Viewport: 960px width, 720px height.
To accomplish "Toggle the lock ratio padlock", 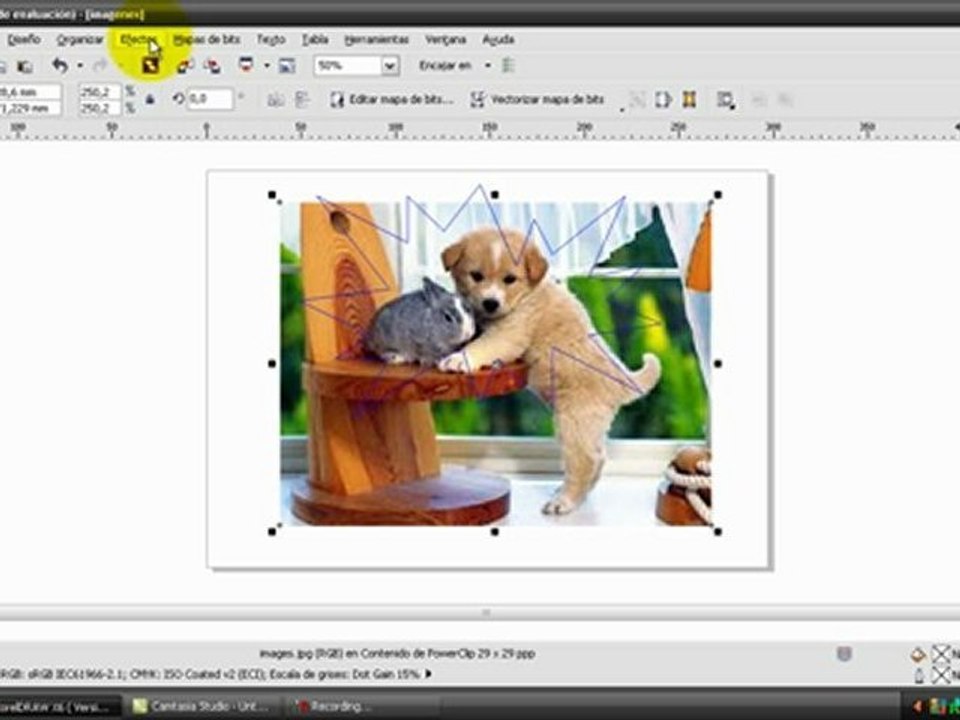I will (x=150, y=99).
